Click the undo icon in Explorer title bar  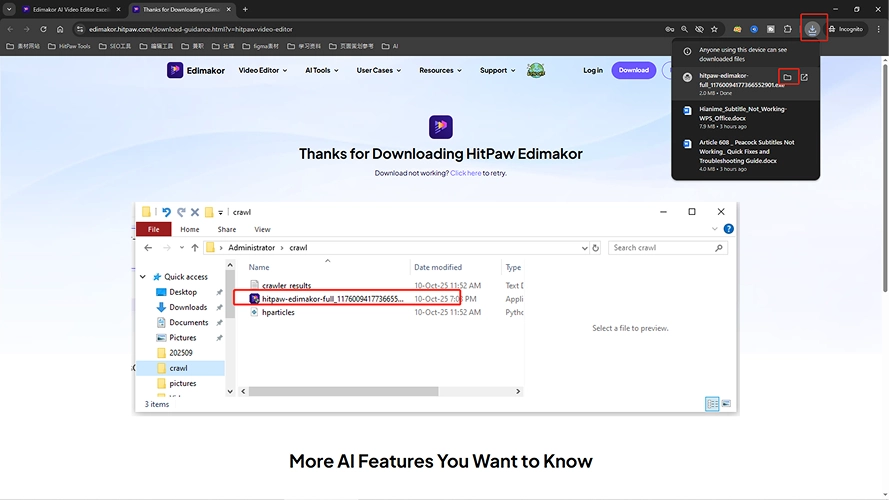tap(166, 212)
